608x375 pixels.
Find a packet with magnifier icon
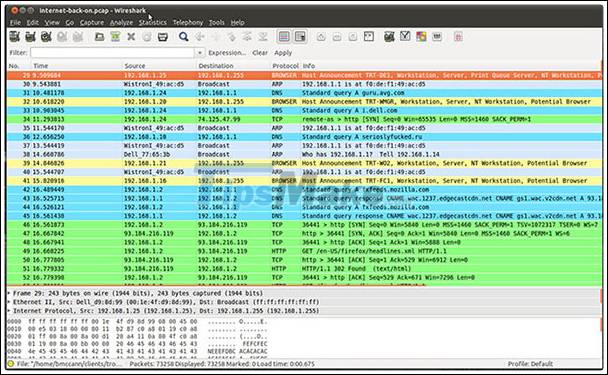(183, 37)
